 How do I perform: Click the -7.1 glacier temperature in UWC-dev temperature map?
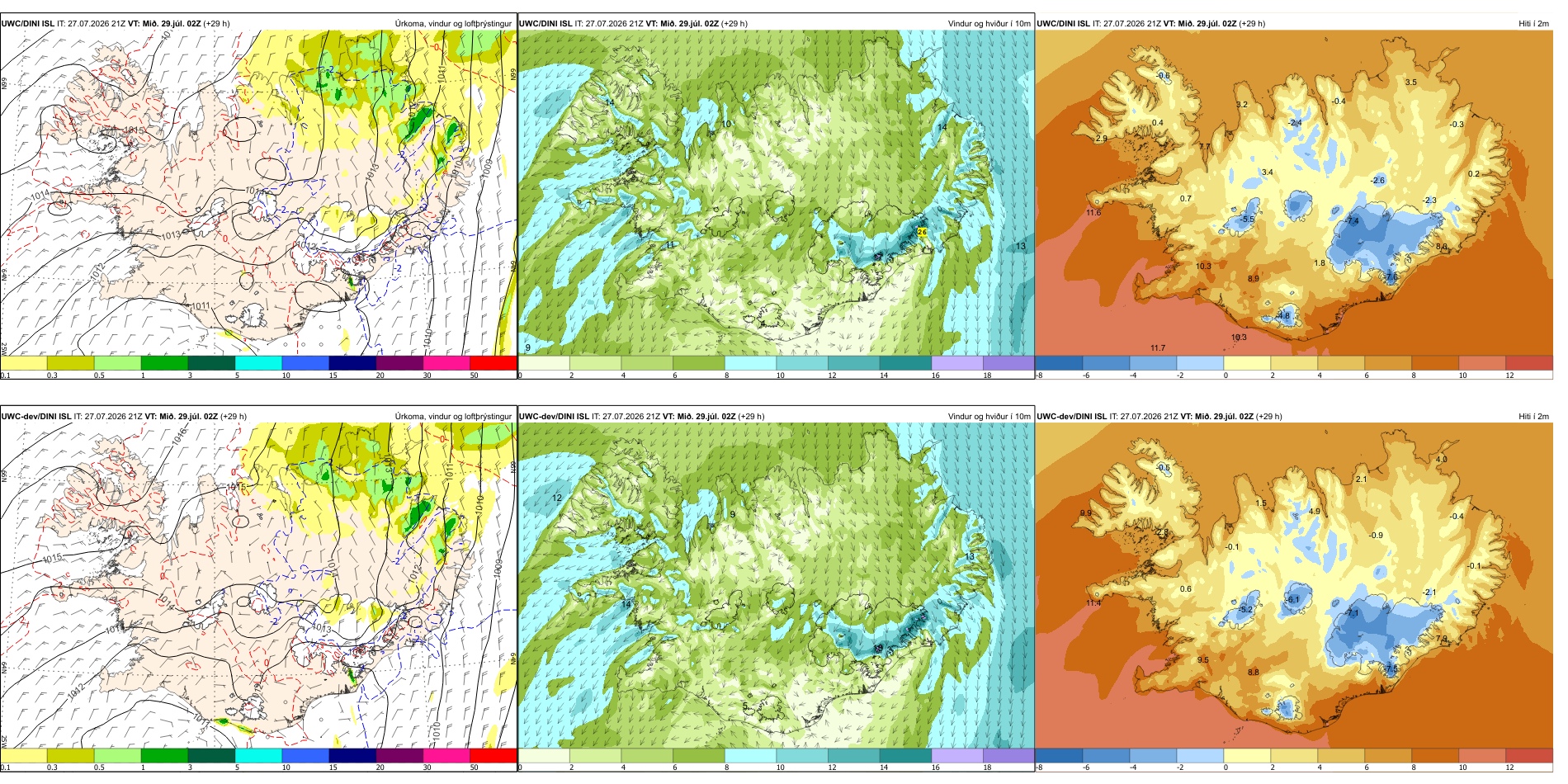click(x=1351, y=613)
